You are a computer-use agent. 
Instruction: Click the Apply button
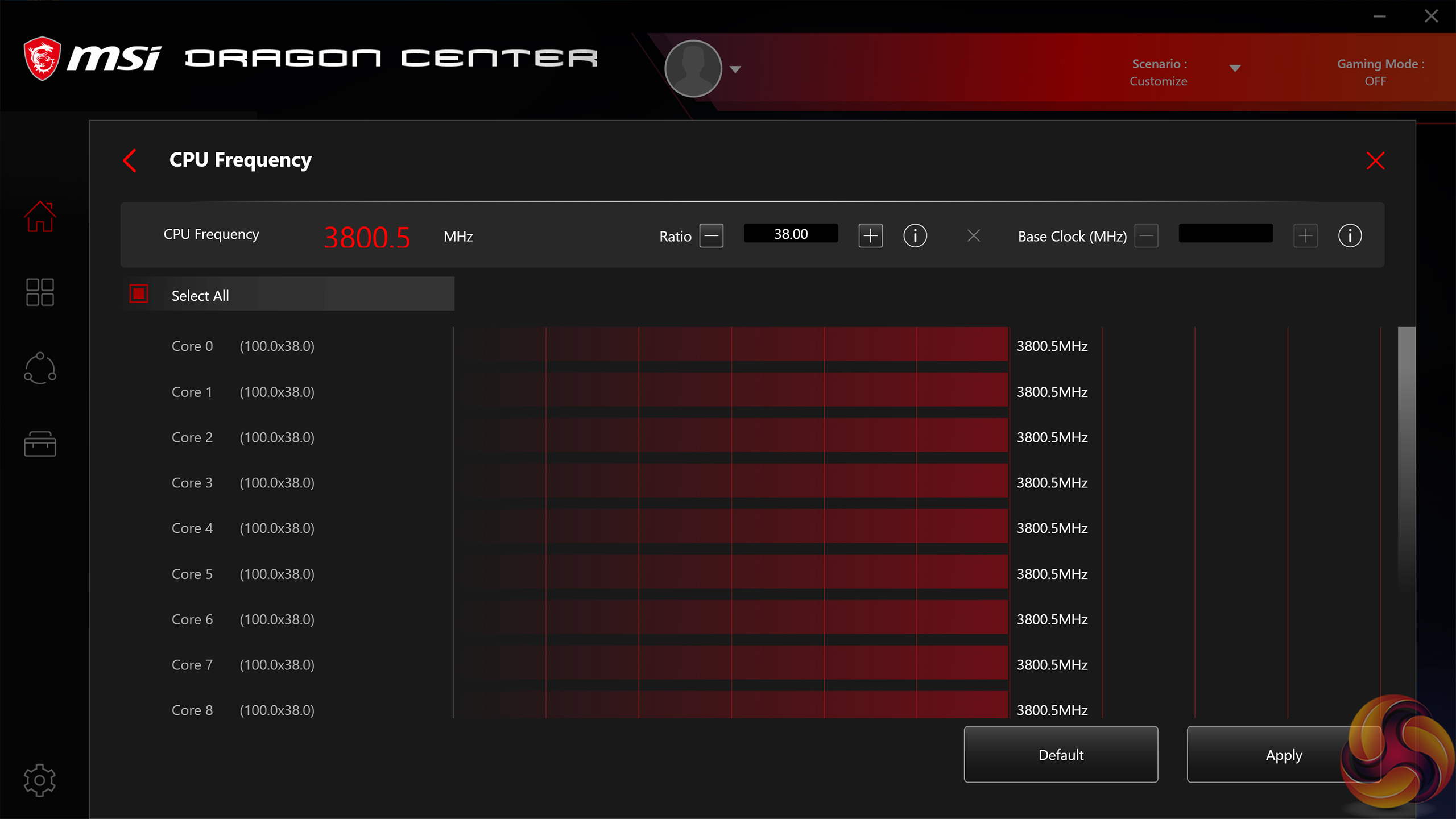pyautogui.click(x=1283, y=754)
